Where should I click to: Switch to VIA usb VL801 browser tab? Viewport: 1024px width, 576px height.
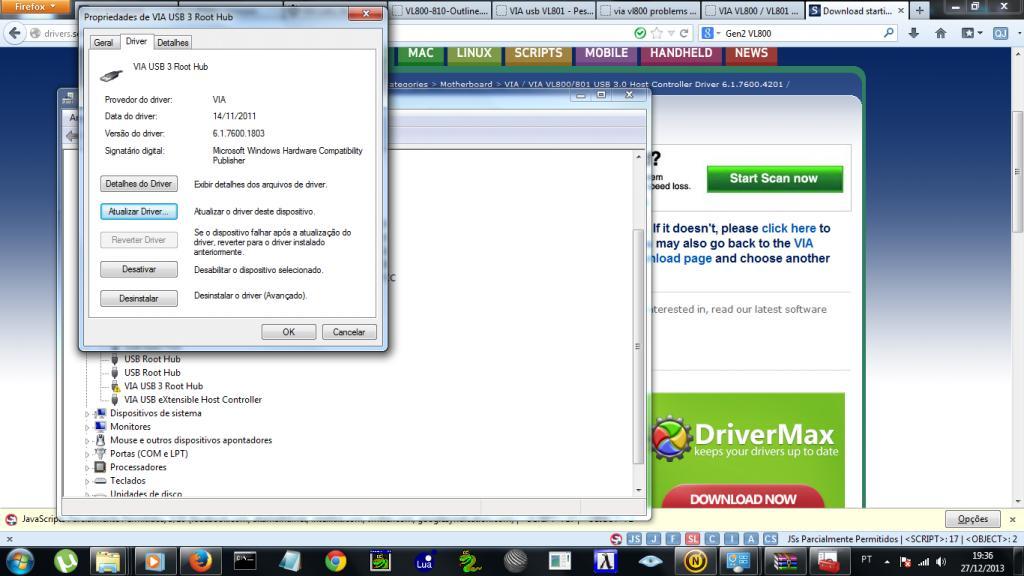tap(545, 10)
